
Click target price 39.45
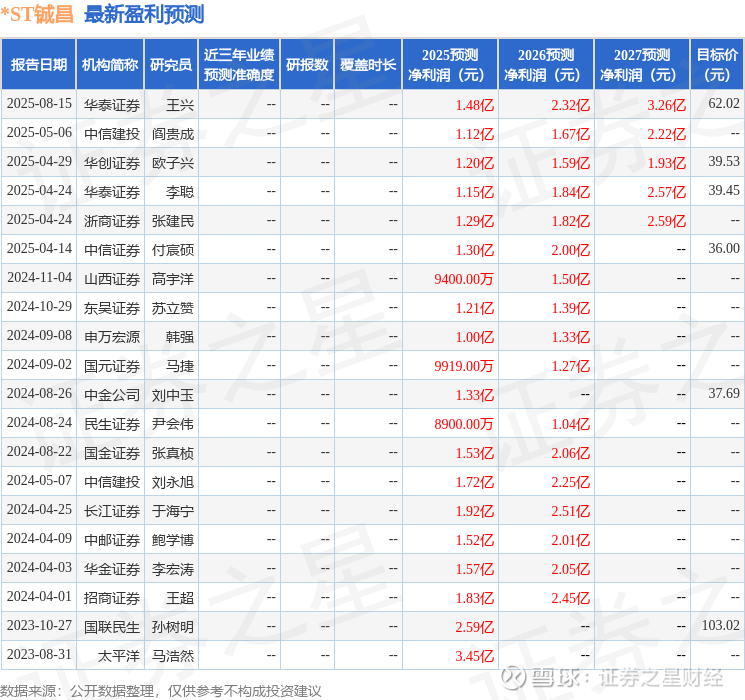(x=724, y=191)
